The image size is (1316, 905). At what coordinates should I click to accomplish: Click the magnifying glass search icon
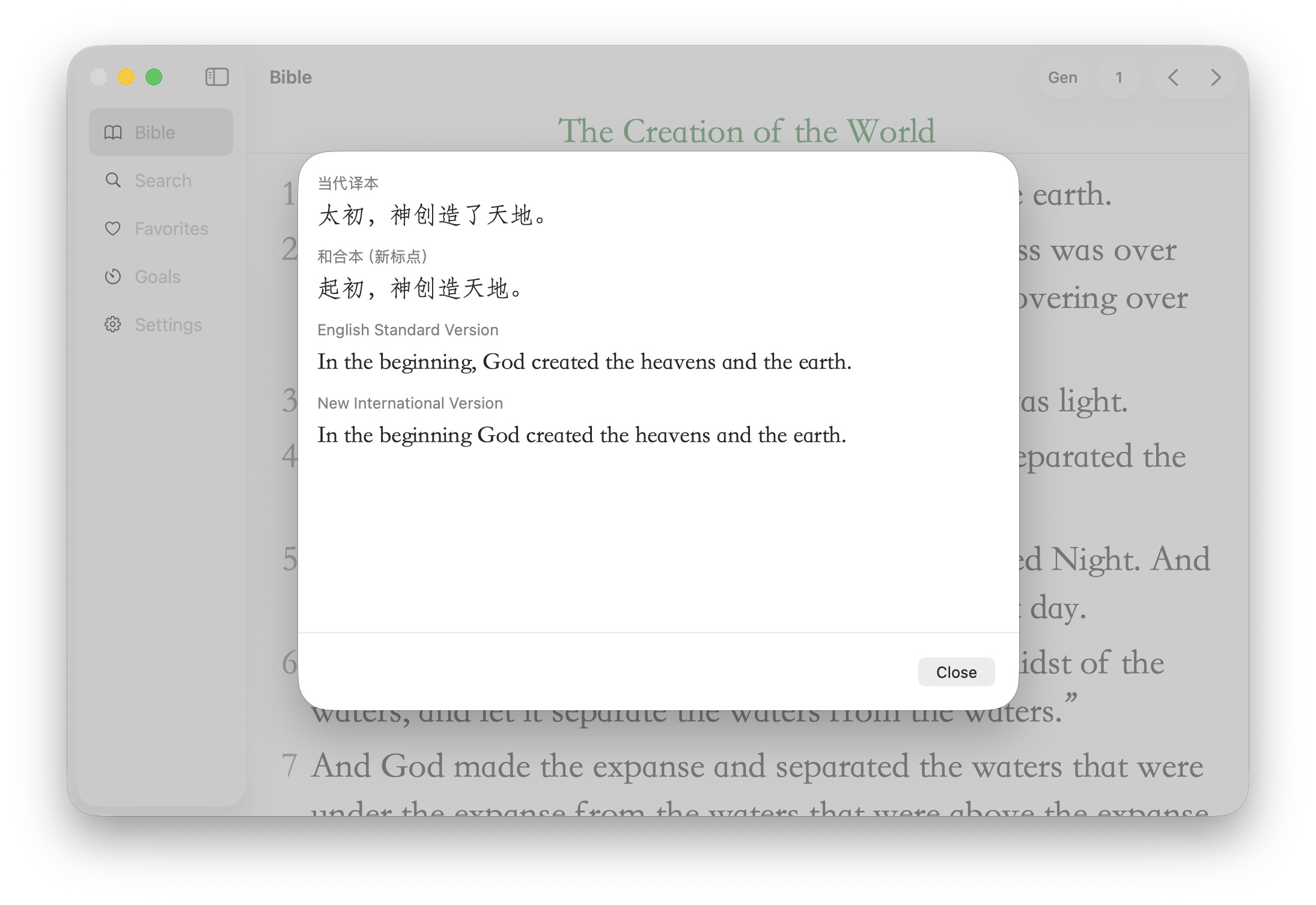pos(113,180)
